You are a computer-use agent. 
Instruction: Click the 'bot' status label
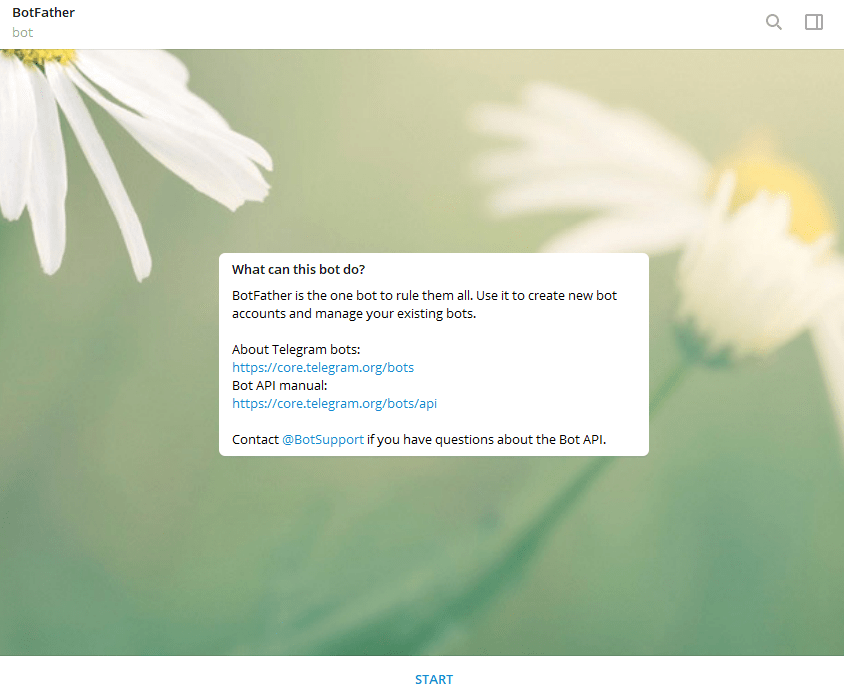point(22,32)
